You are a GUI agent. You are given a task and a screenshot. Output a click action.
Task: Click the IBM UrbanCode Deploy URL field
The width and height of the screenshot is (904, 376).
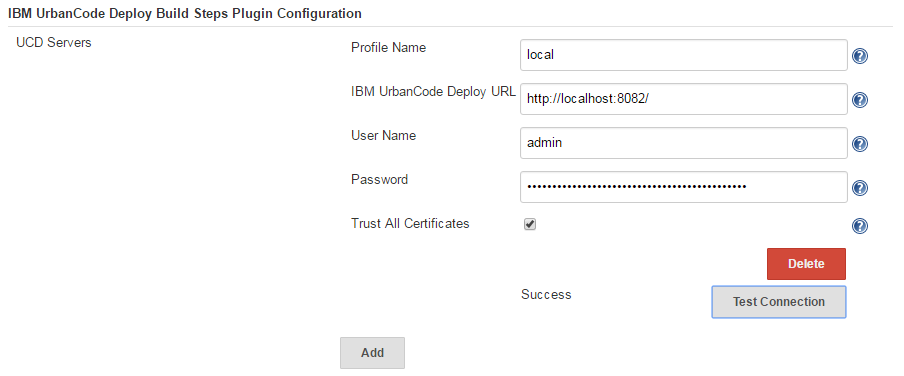(x=684, y=99)
